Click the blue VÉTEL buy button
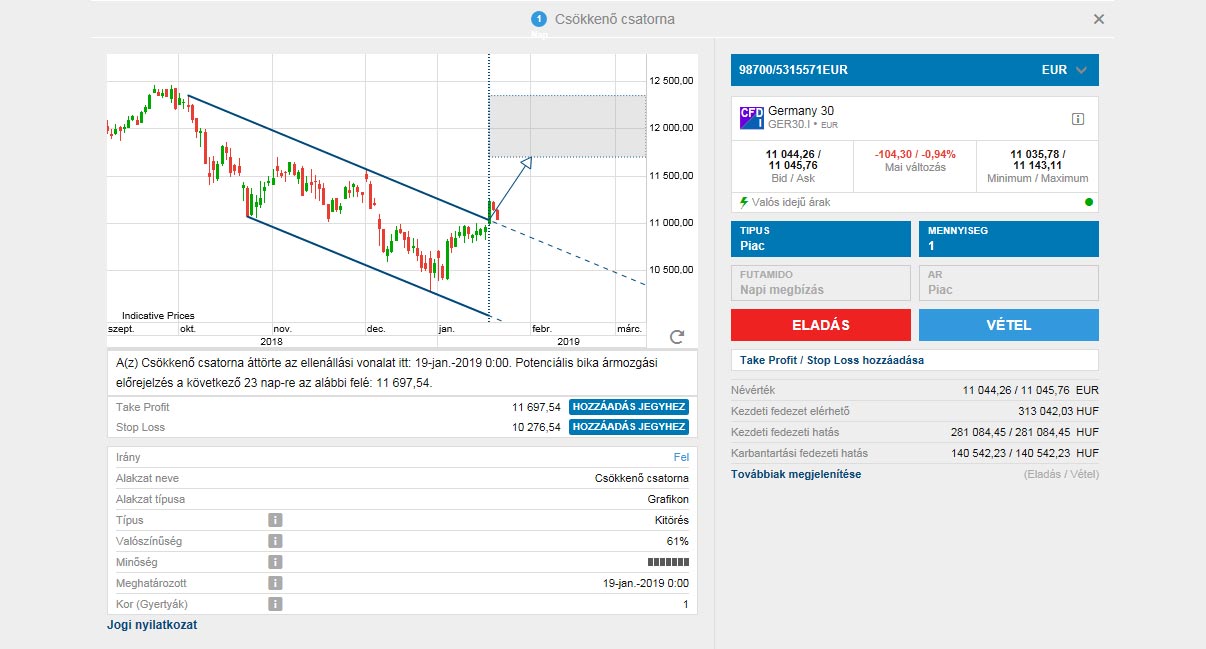Image resolution: width=1206 pixels, height=649 pixels. coord(1008,325)
